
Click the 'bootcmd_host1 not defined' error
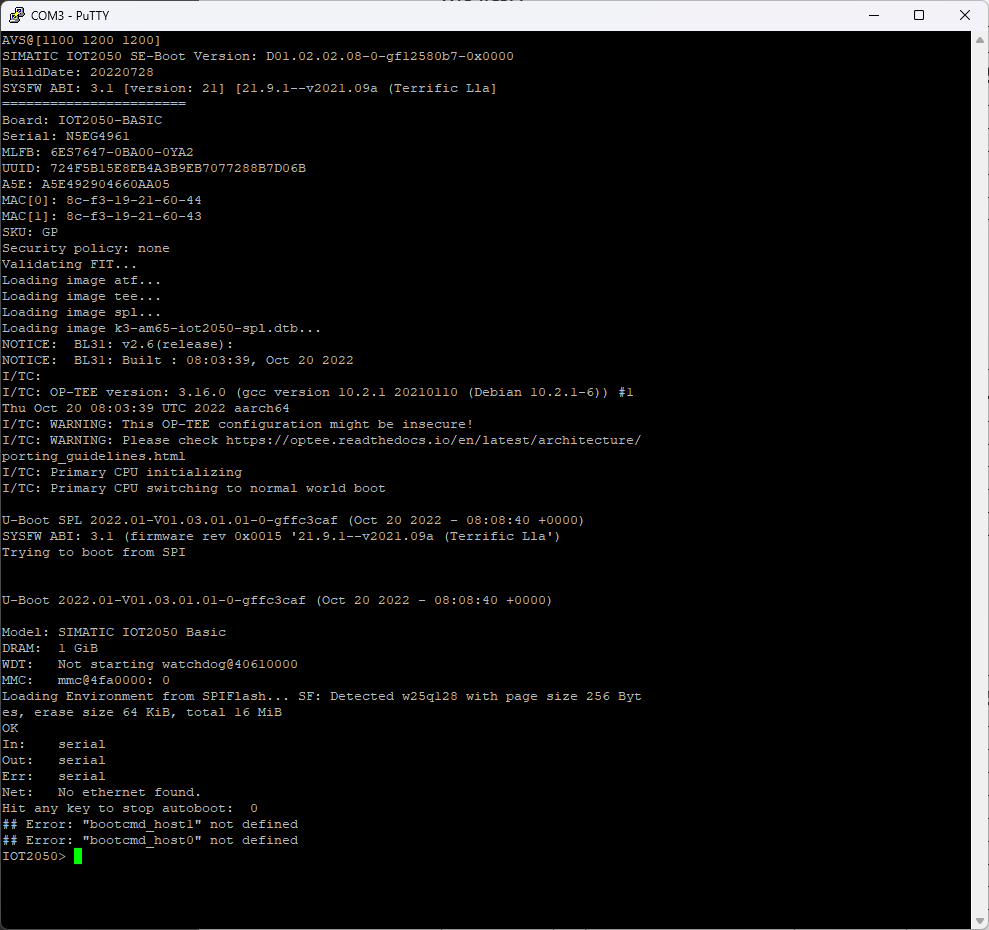coord(150,824)
